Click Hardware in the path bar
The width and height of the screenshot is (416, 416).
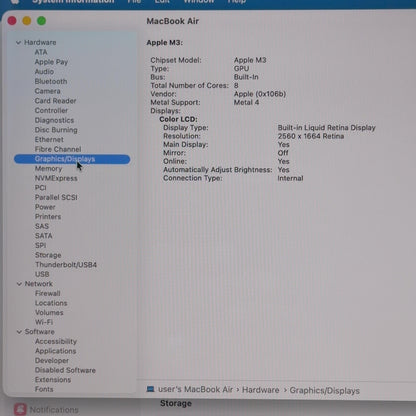pos(261,390)
